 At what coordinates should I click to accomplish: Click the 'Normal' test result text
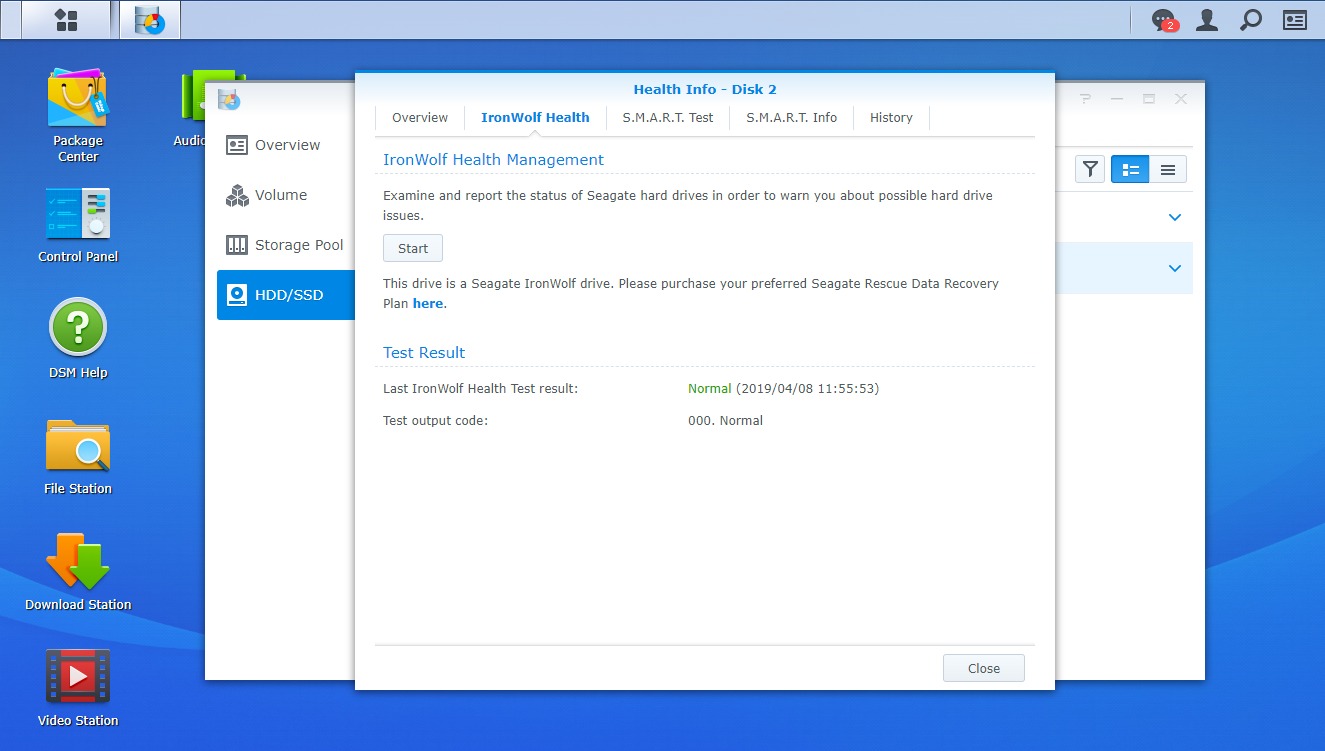point(710,388)
